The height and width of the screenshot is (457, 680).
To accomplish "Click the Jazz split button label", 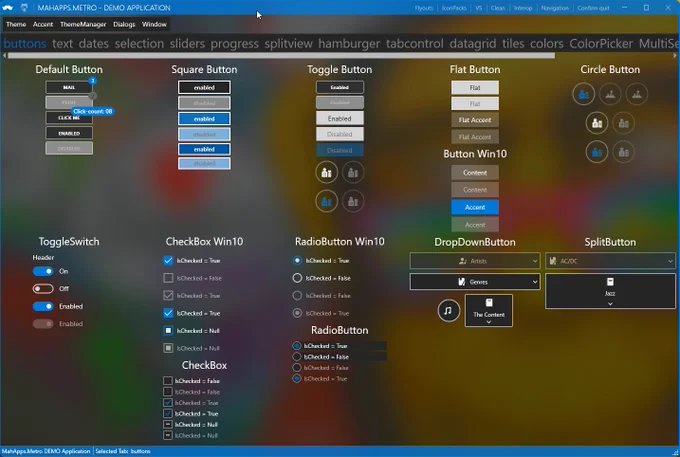I will tap(610, 294).
